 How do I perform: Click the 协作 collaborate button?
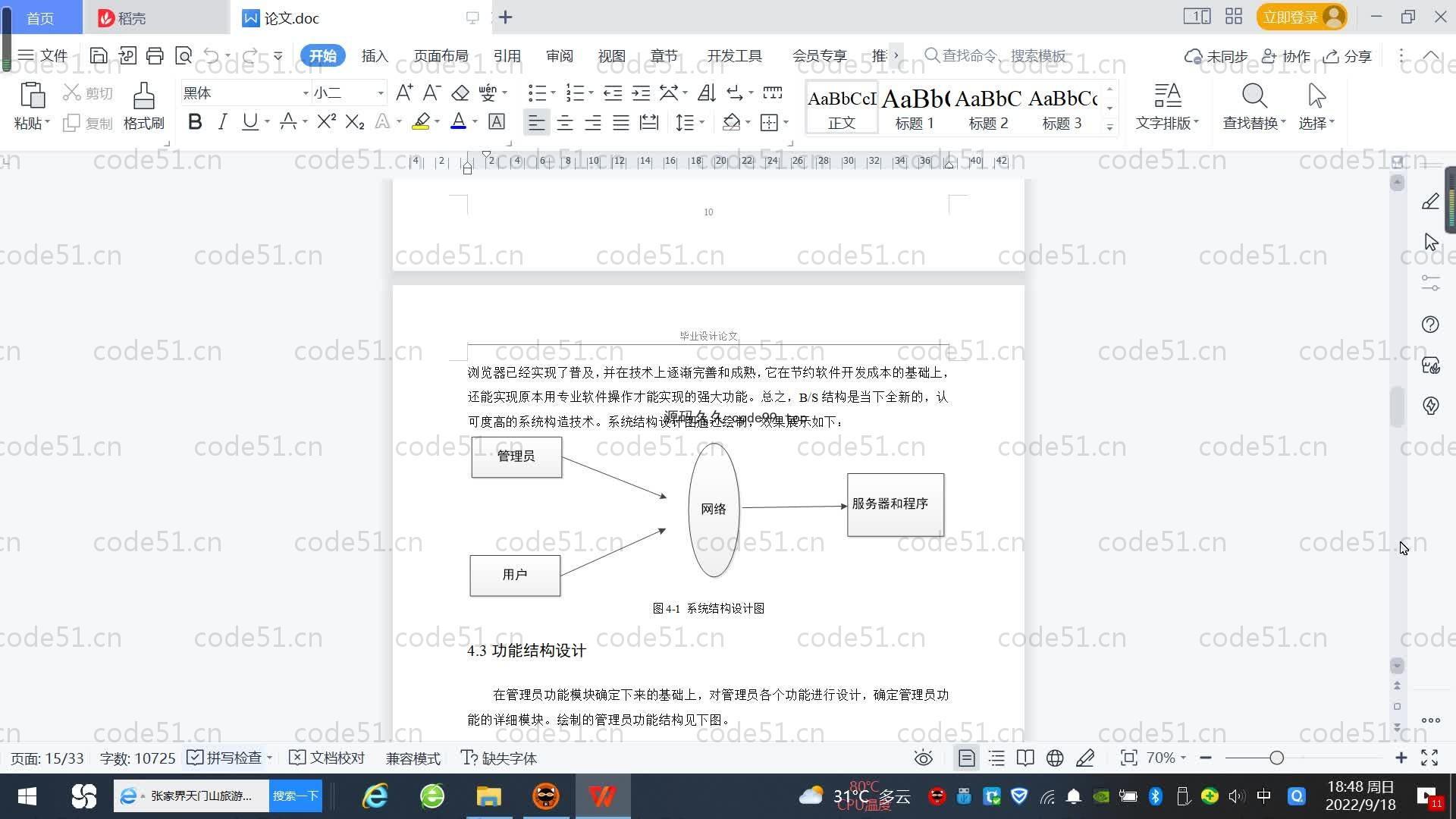pos(1286,56)
